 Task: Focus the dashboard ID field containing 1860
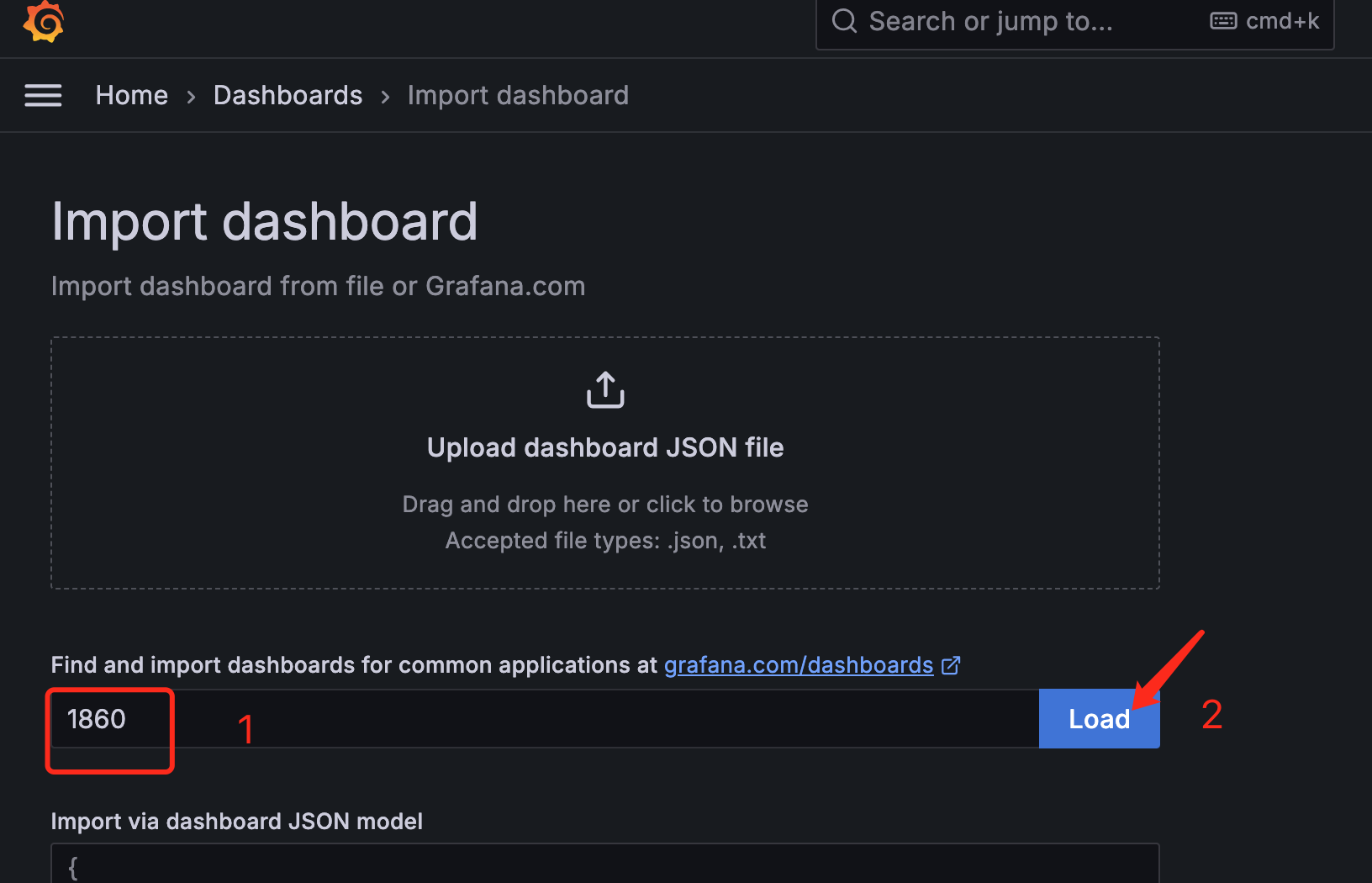click(545, 719)
